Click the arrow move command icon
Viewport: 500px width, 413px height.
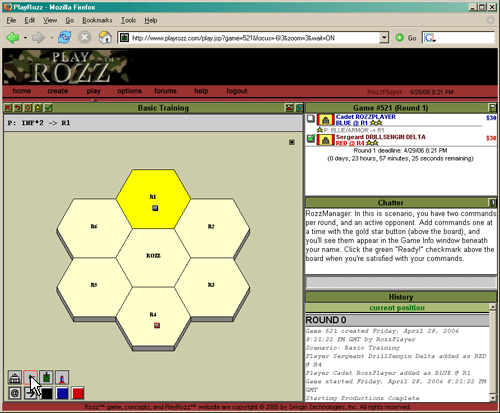point(30,393)
